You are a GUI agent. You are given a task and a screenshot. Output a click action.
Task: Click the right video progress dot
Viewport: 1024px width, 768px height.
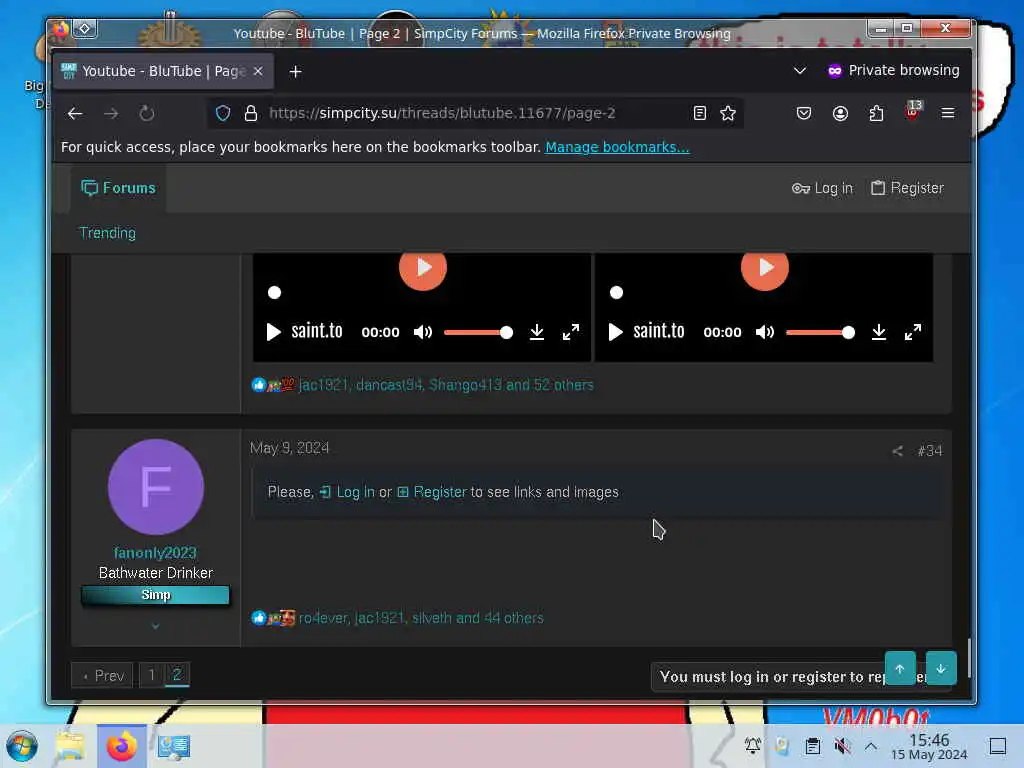click(616, 293)
